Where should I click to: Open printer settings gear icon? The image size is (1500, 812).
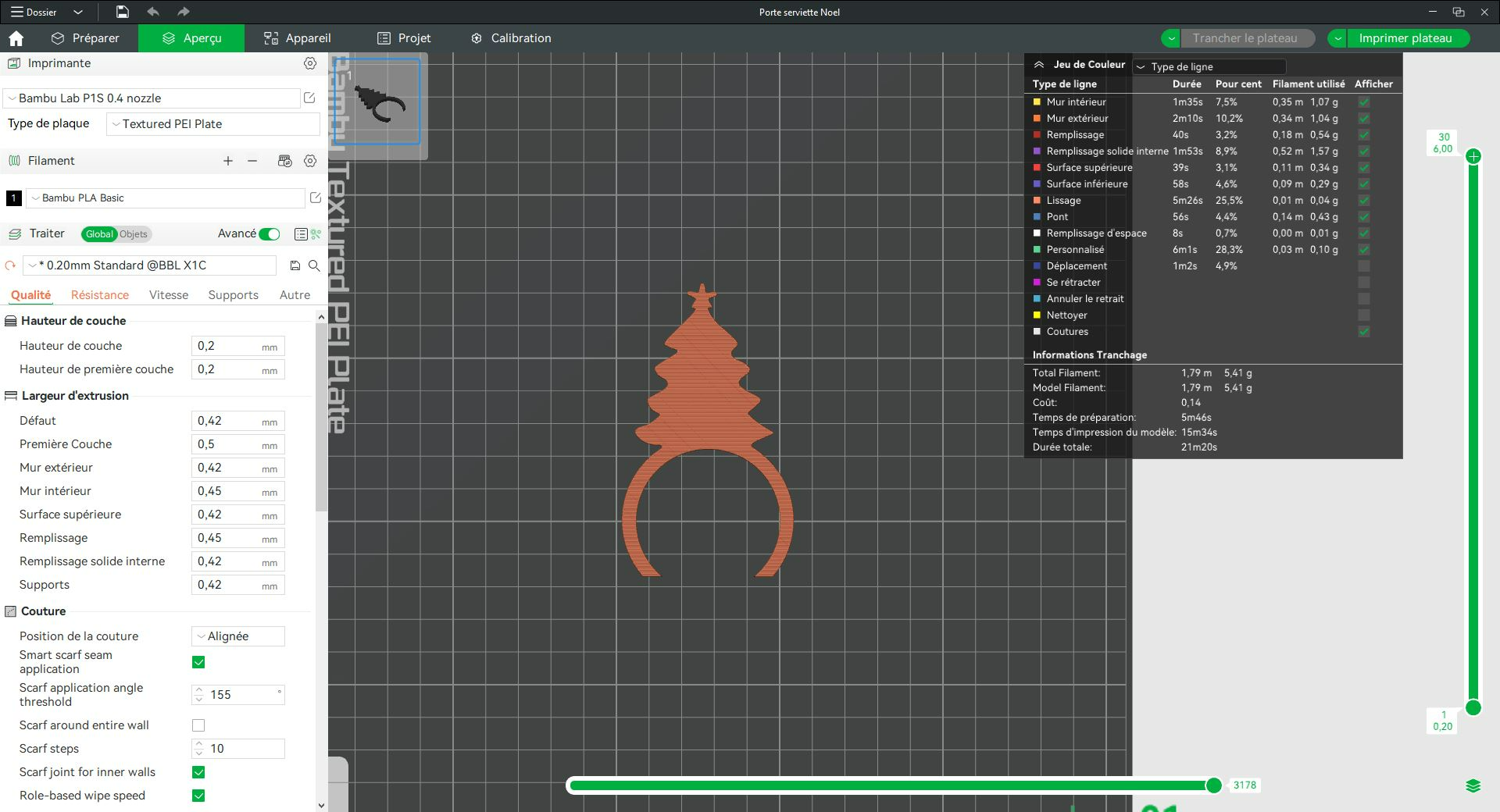tap(310, 63)
